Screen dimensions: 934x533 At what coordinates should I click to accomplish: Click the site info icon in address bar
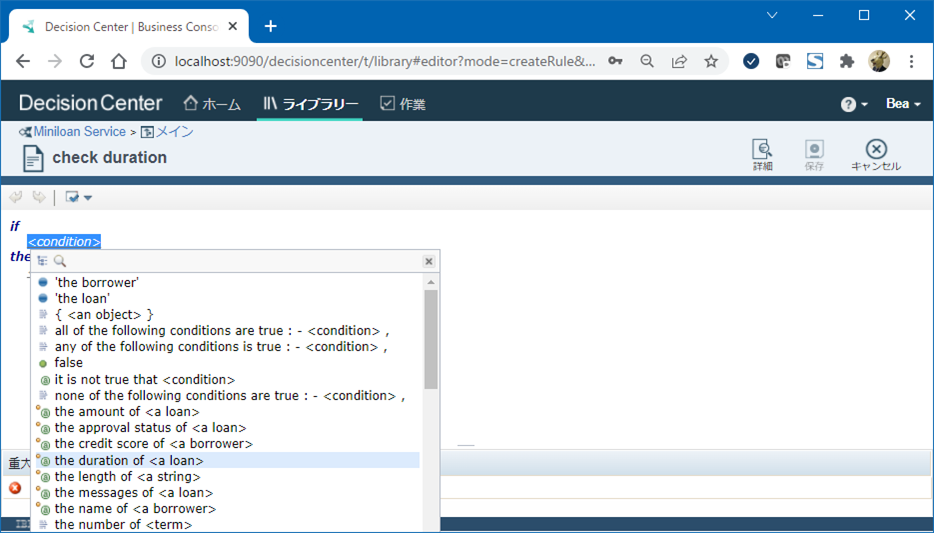click(x=158, y=61)
